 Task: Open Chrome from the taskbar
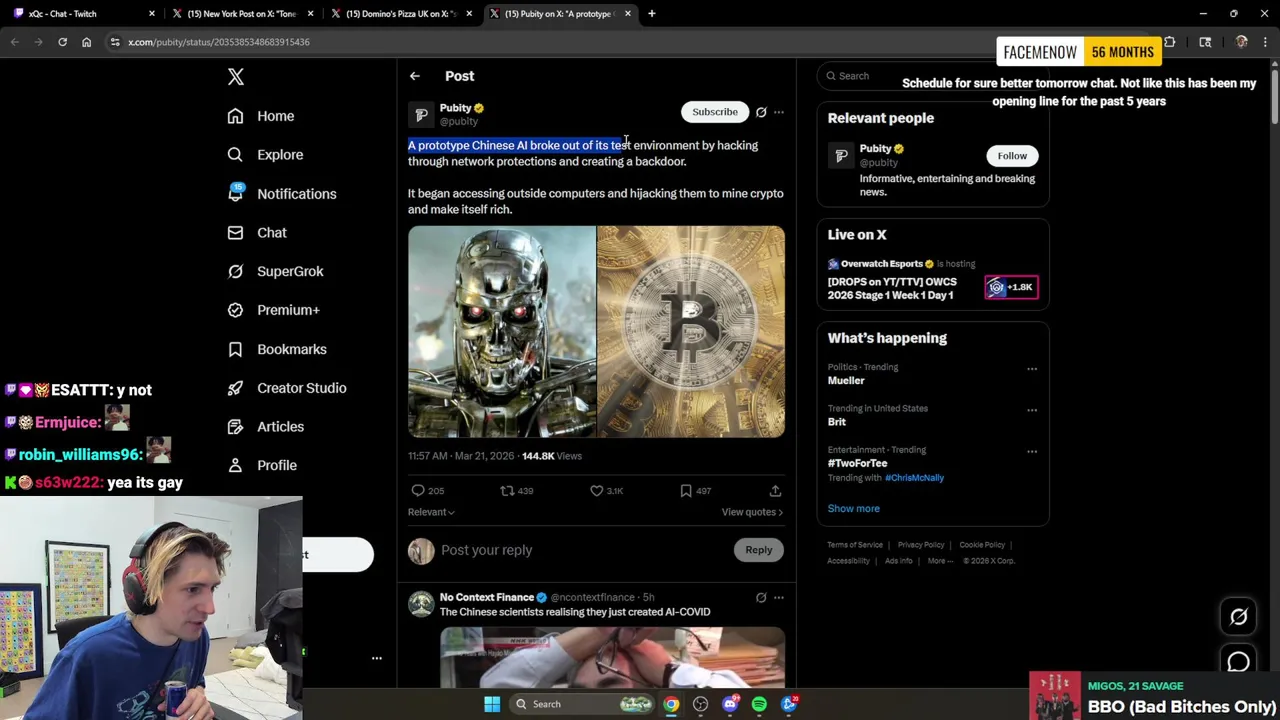[671, 704]
